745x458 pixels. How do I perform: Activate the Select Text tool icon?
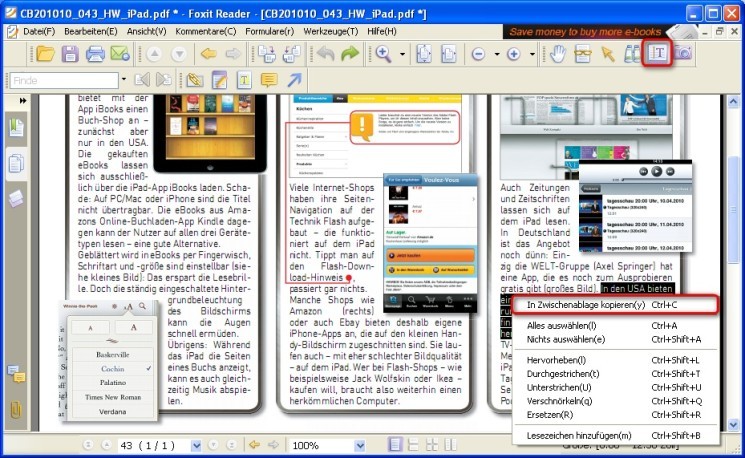coord(657,53)
